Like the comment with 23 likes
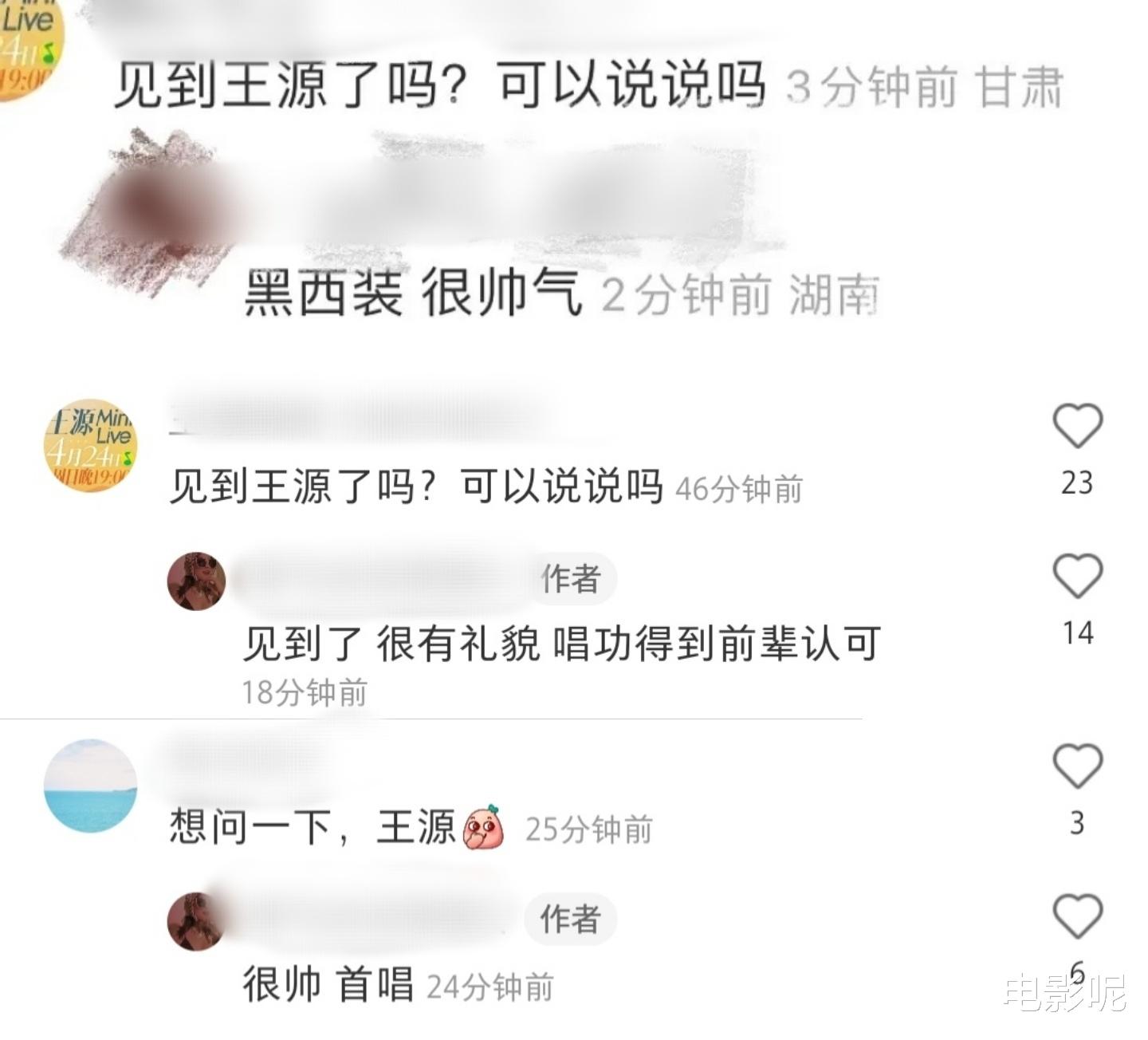The image size is (1148, 1040). point(1078,427)
